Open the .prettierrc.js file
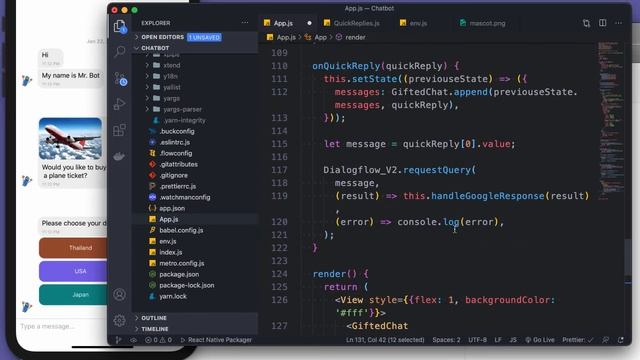This screenshot has height=360, width=640. pyautogui.click(x=178, y=187)
